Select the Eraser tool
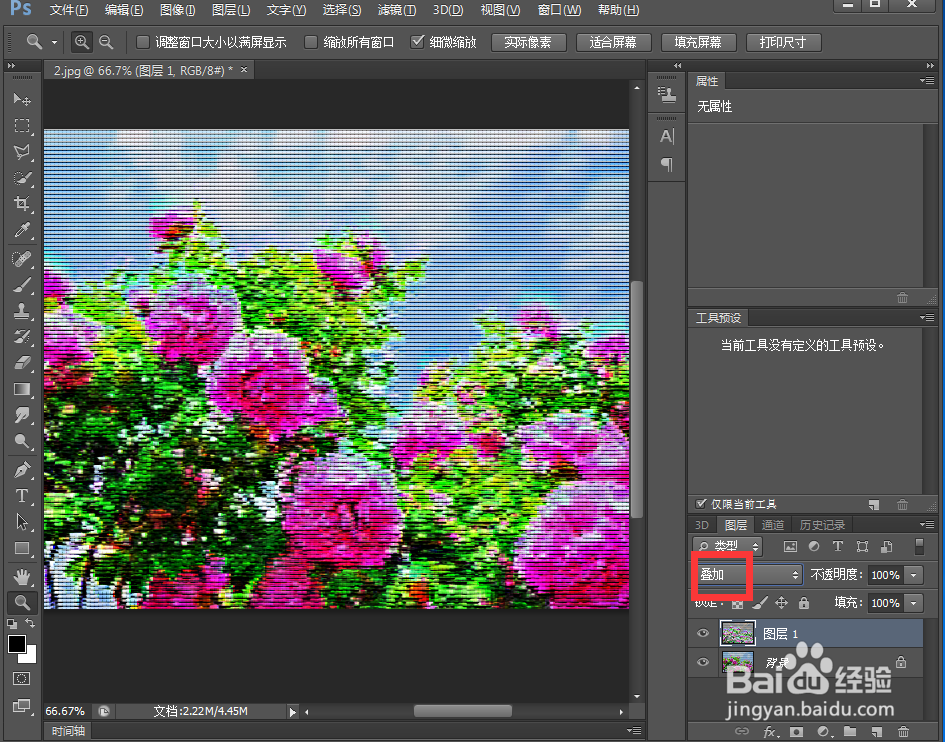945x742 pixels. [x=22, y=363]
